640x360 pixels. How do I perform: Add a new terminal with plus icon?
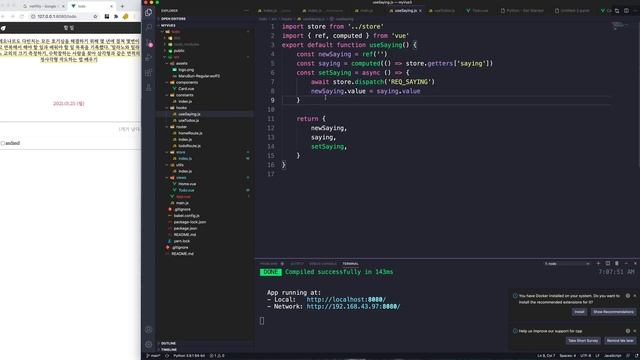tap(598, 264)
